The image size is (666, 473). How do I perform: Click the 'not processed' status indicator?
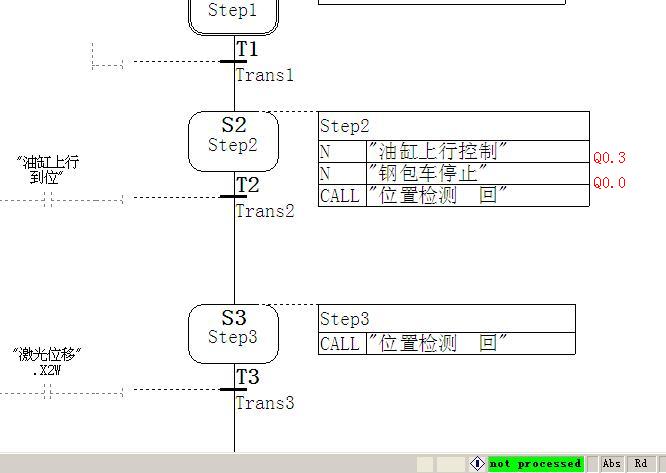pyautogui.click(x=535, y=464)
